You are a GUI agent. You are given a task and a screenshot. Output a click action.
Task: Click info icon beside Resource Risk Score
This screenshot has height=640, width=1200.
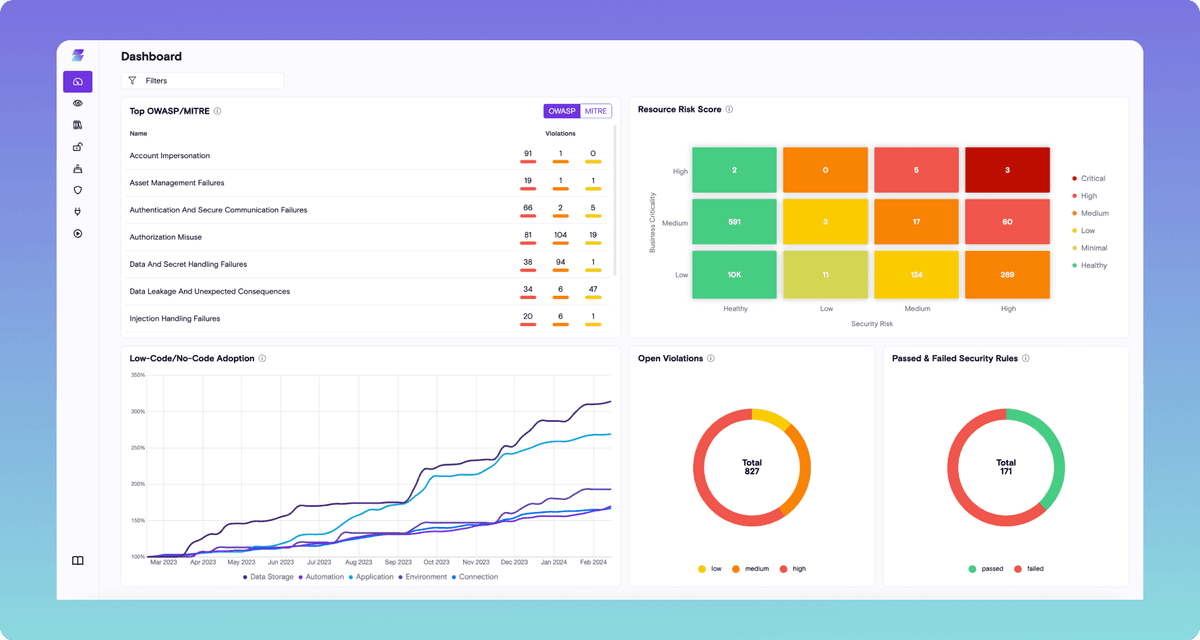coord(729,110)
